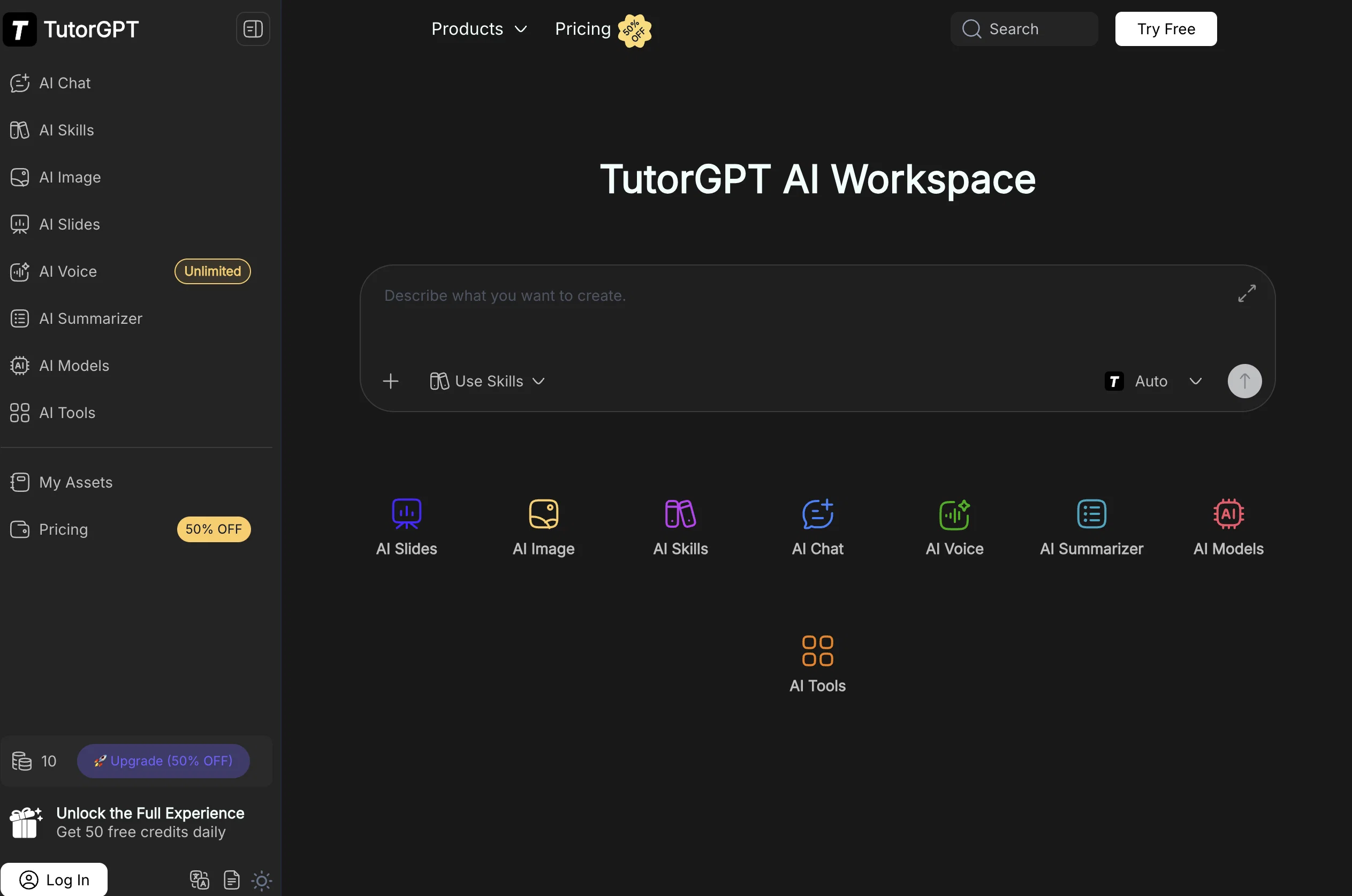Screen dimensions: 1352x896
Task: Toggle light theme with the sun icon
Action: click(x=262, y=880)
